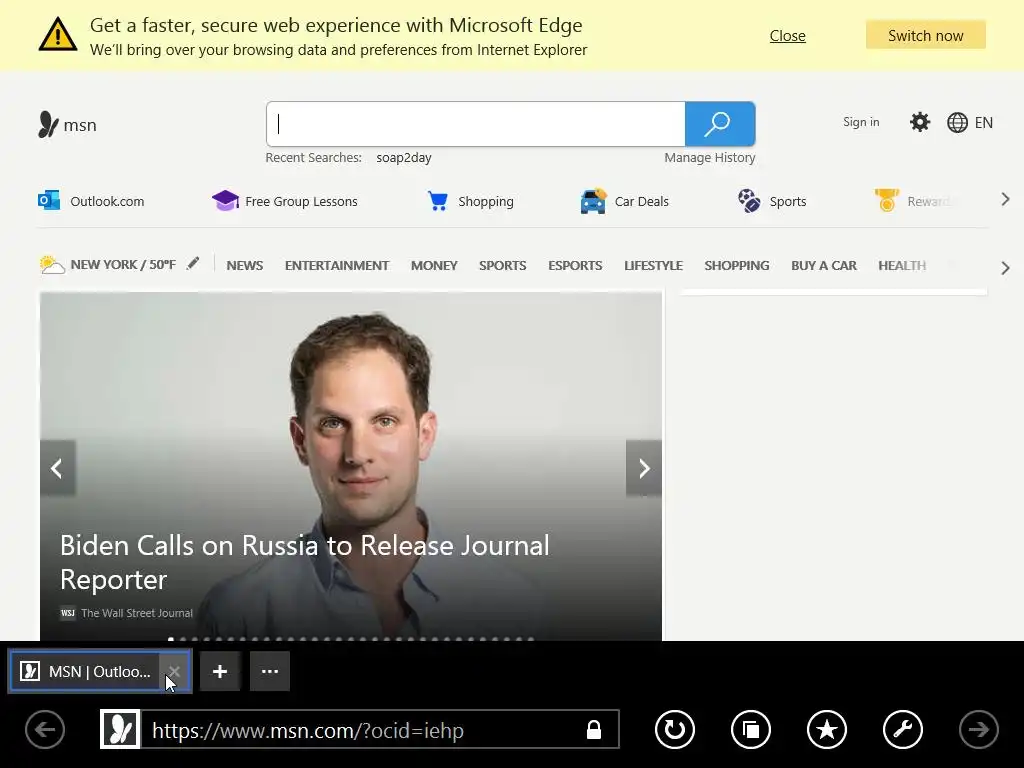Open the Outlook.com shortcut icon

(x=49, y=200)
